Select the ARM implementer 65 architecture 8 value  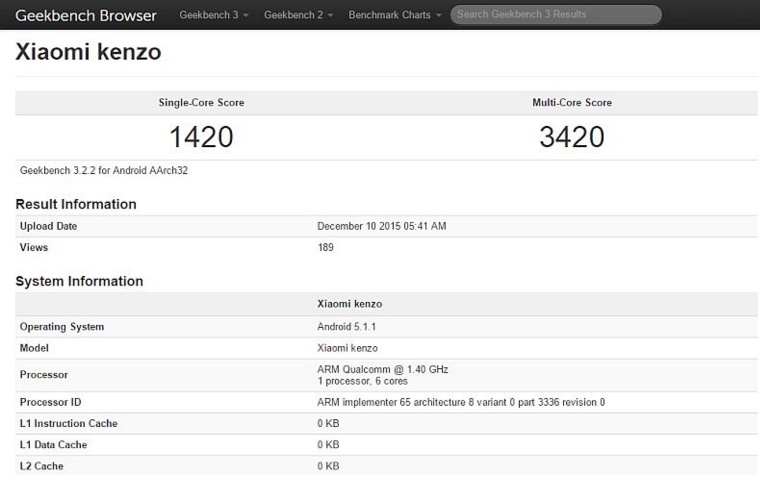tap(461, 402)
